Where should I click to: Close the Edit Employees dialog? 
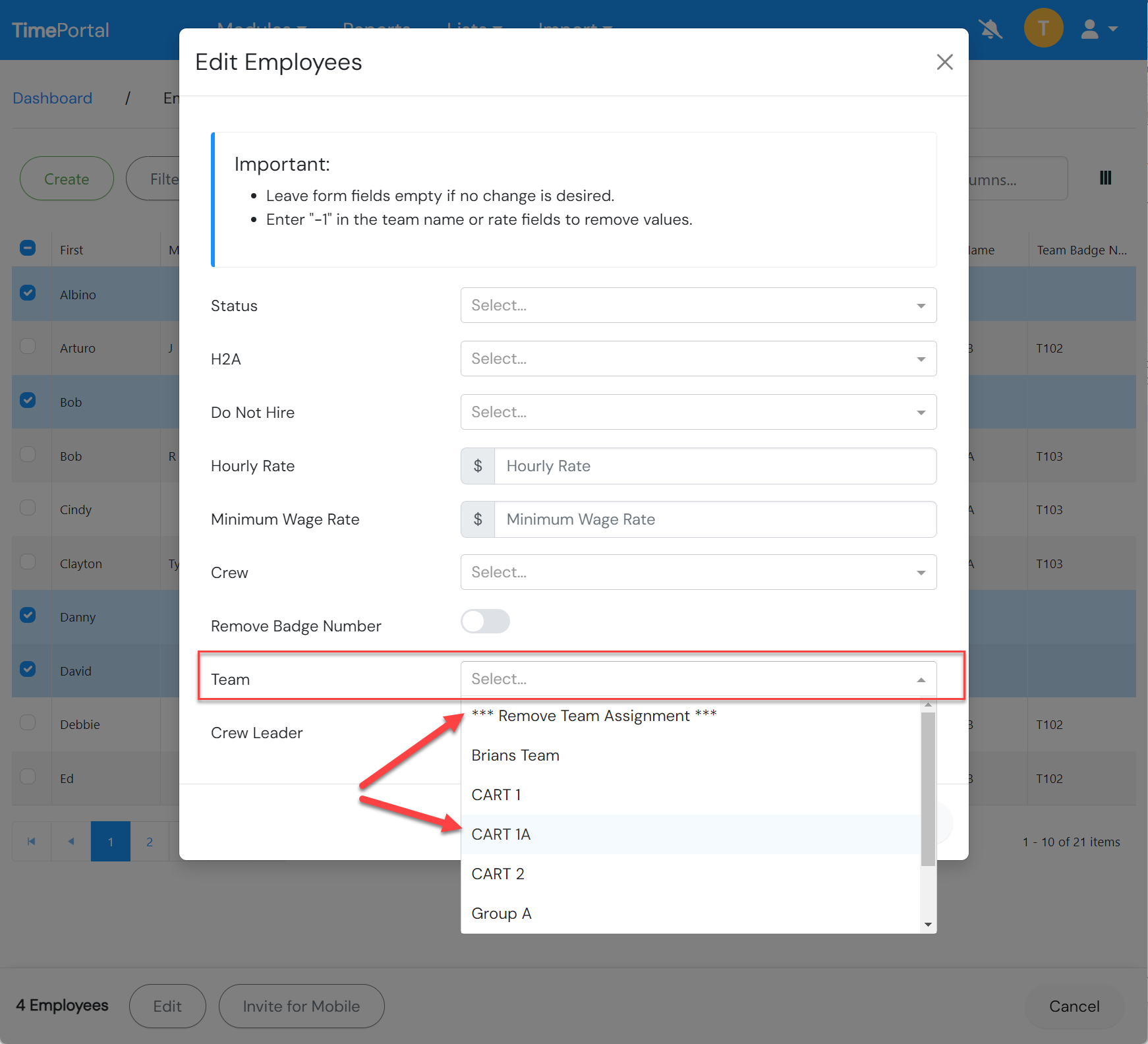coord(945,61)
